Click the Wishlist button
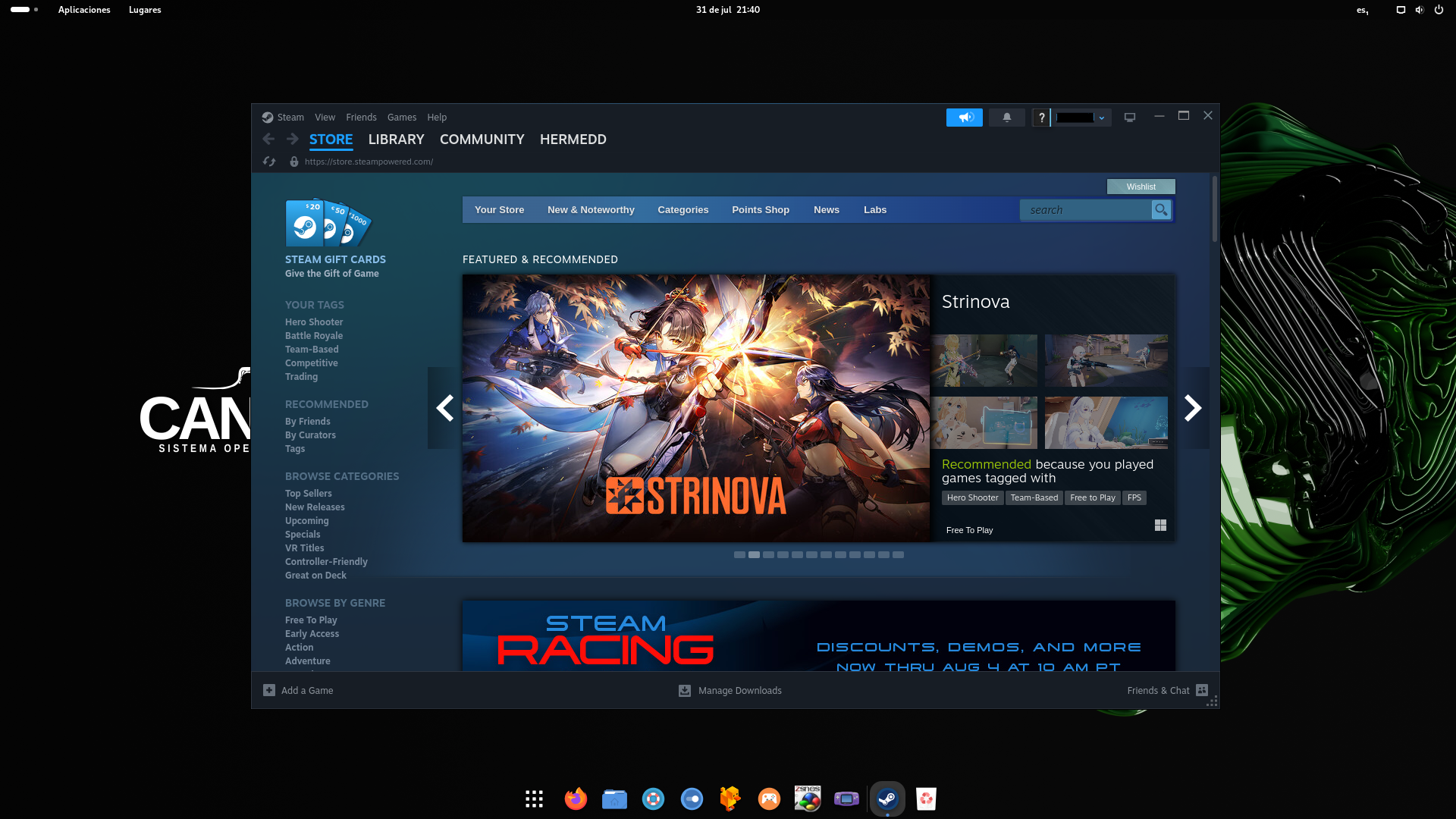 pos(1141,187)
